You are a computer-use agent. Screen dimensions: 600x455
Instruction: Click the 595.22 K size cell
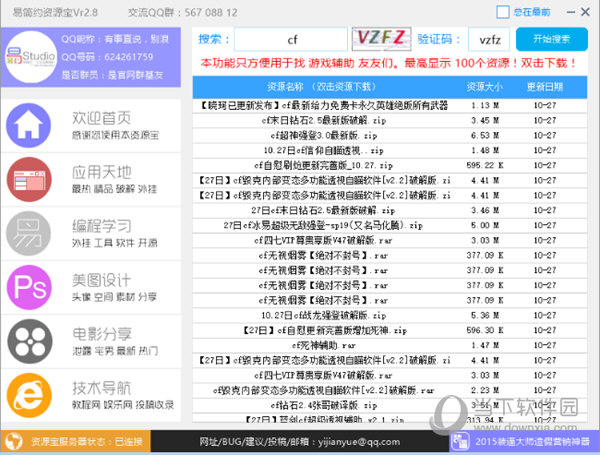pos(485,165)
